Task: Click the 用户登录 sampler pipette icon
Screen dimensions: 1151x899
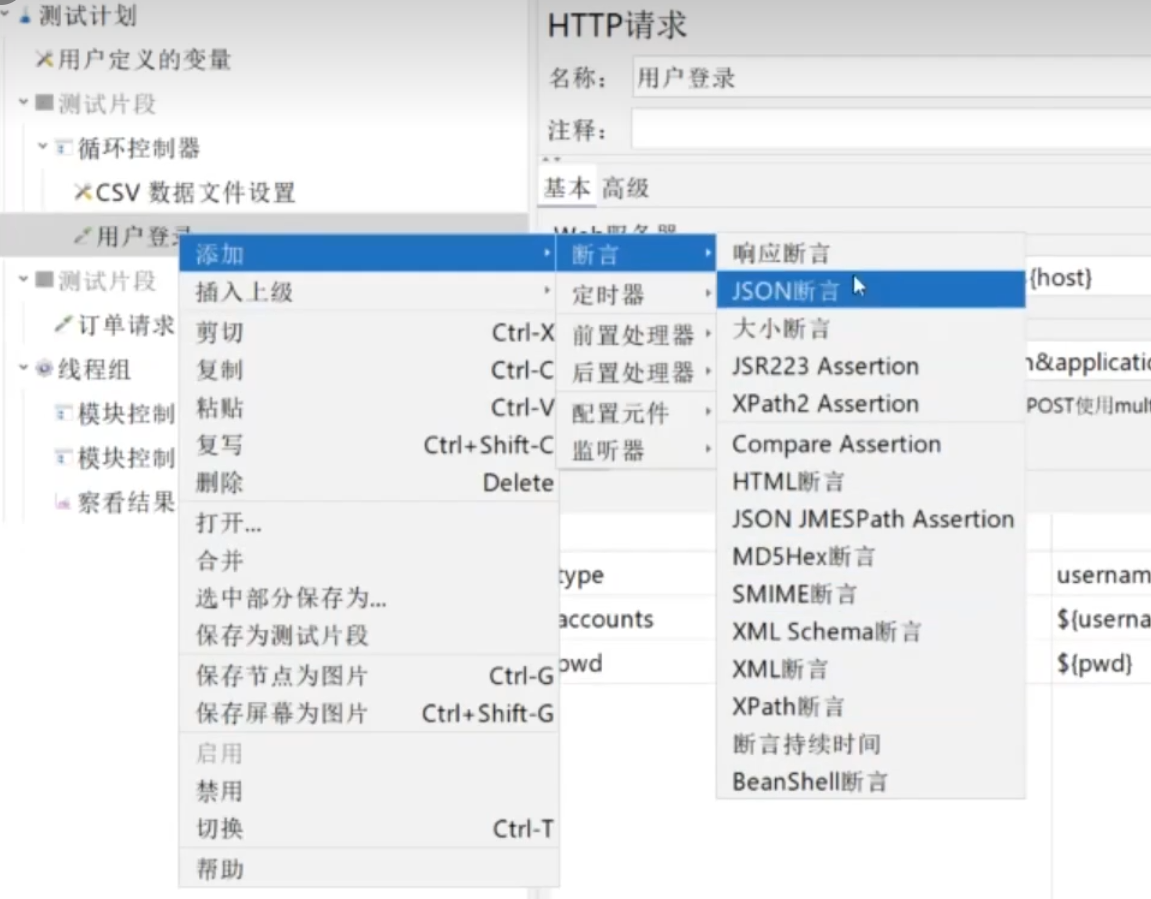Action: pyautogui.click(x=83, y=236)
